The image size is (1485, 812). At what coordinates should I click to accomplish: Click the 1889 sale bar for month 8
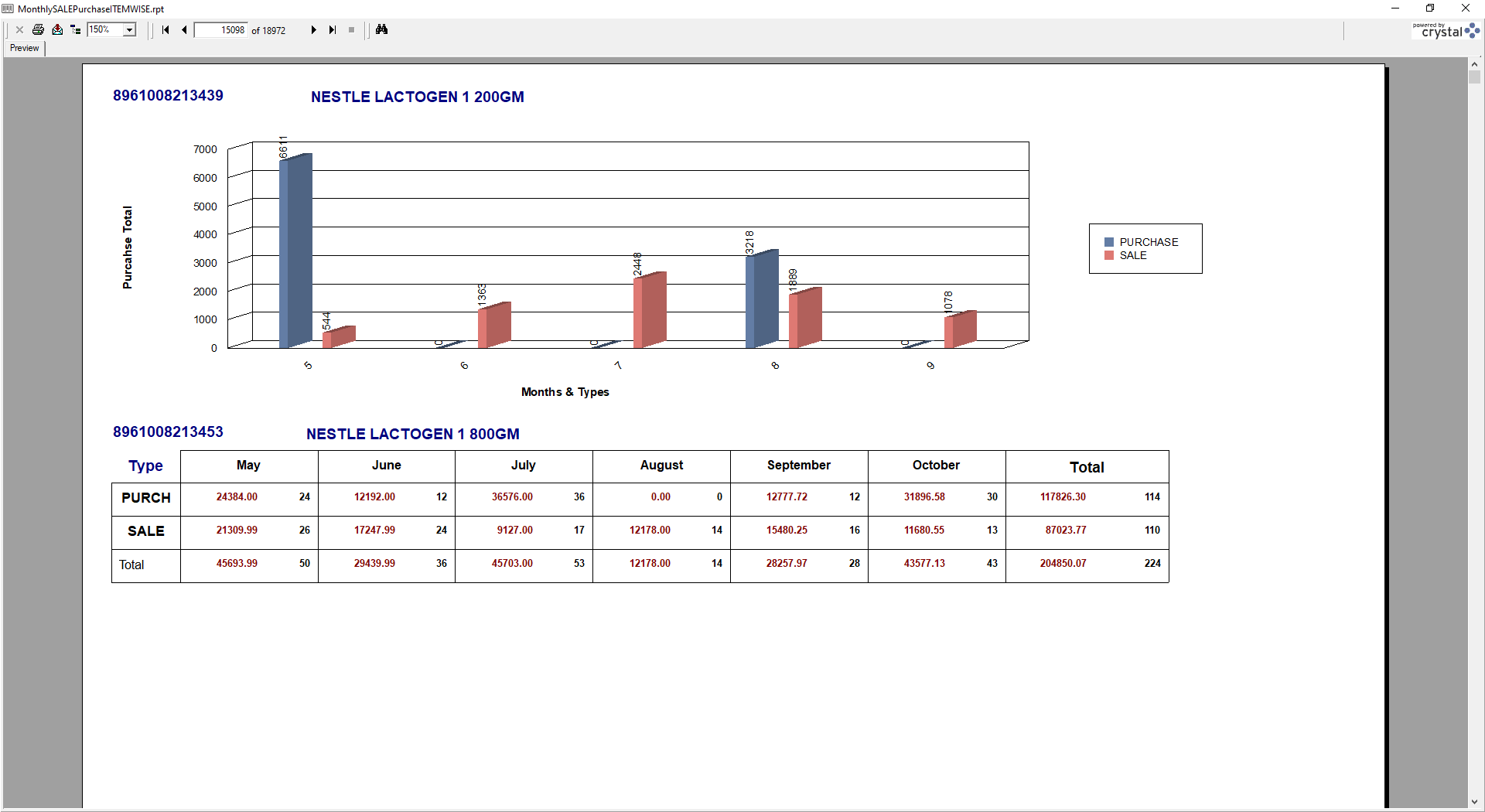[x=805, y=318]
